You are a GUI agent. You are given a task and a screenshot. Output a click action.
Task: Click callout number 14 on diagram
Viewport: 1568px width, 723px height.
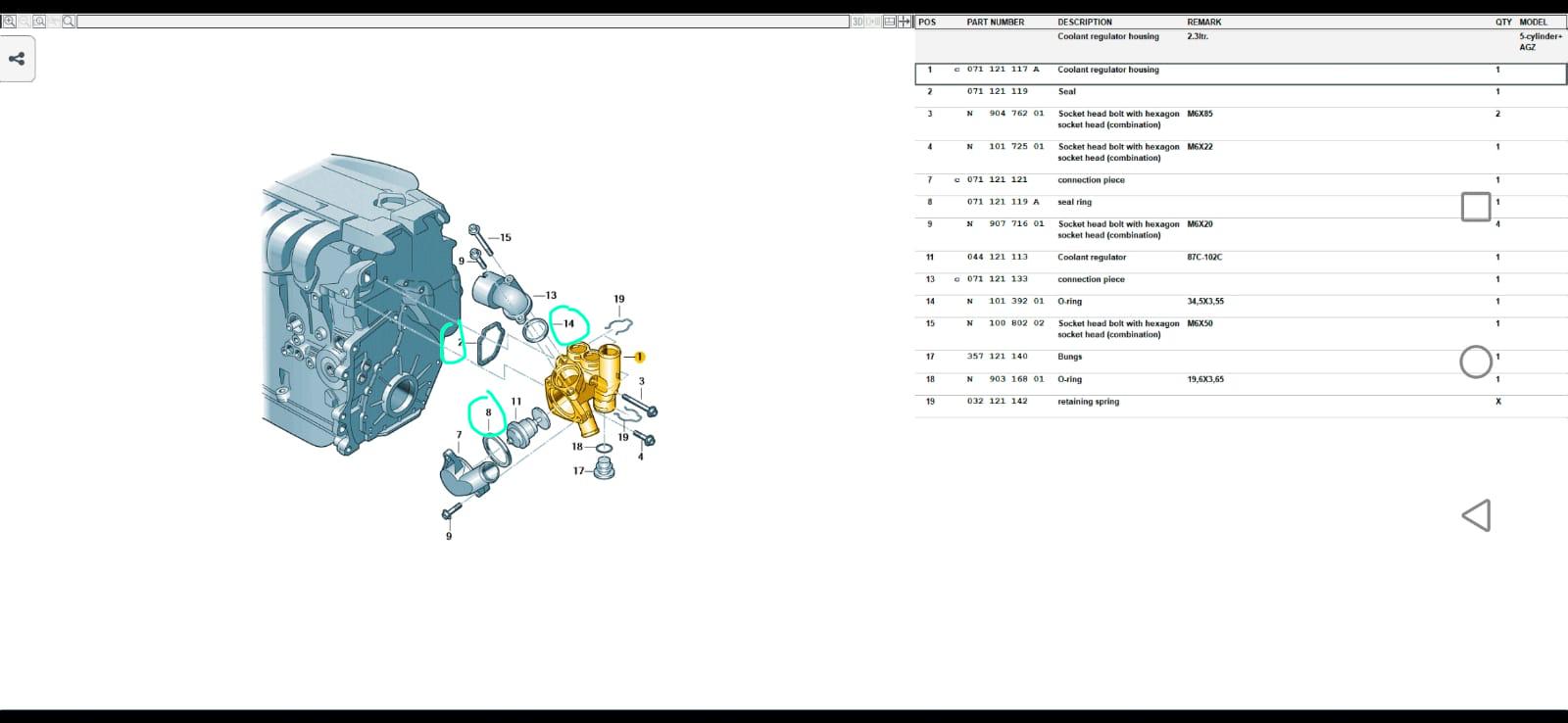click(x=568, y=323)
